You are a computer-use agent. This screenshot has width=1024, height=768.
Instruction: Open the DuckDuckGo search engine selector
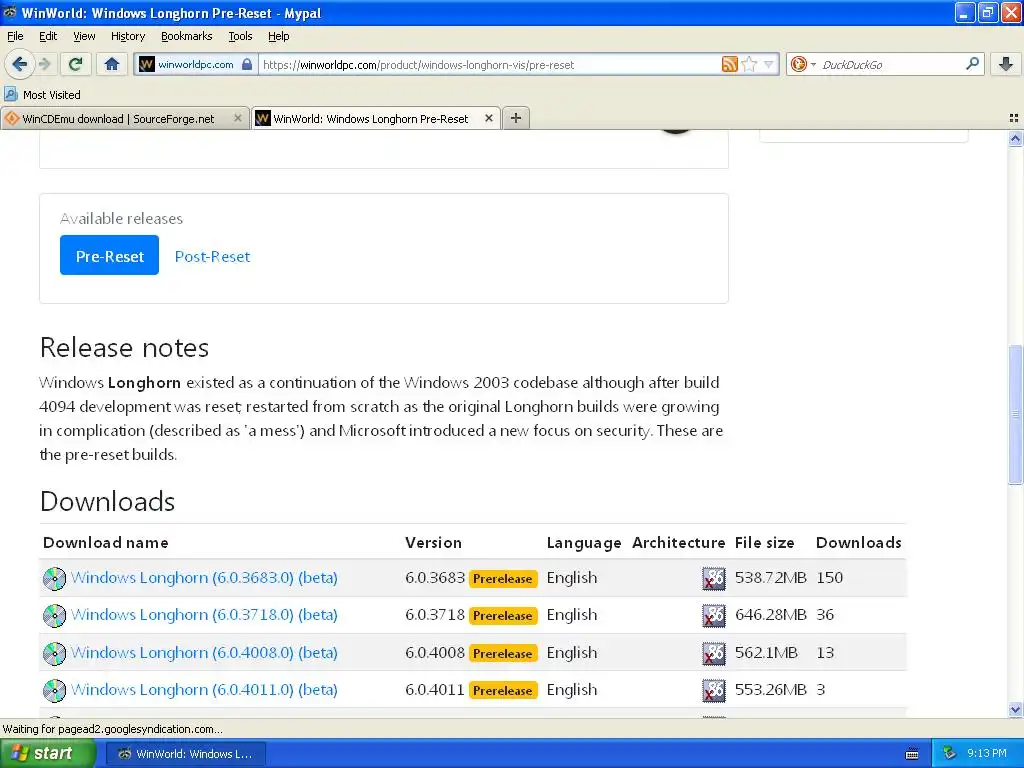(x=802, y=64)
